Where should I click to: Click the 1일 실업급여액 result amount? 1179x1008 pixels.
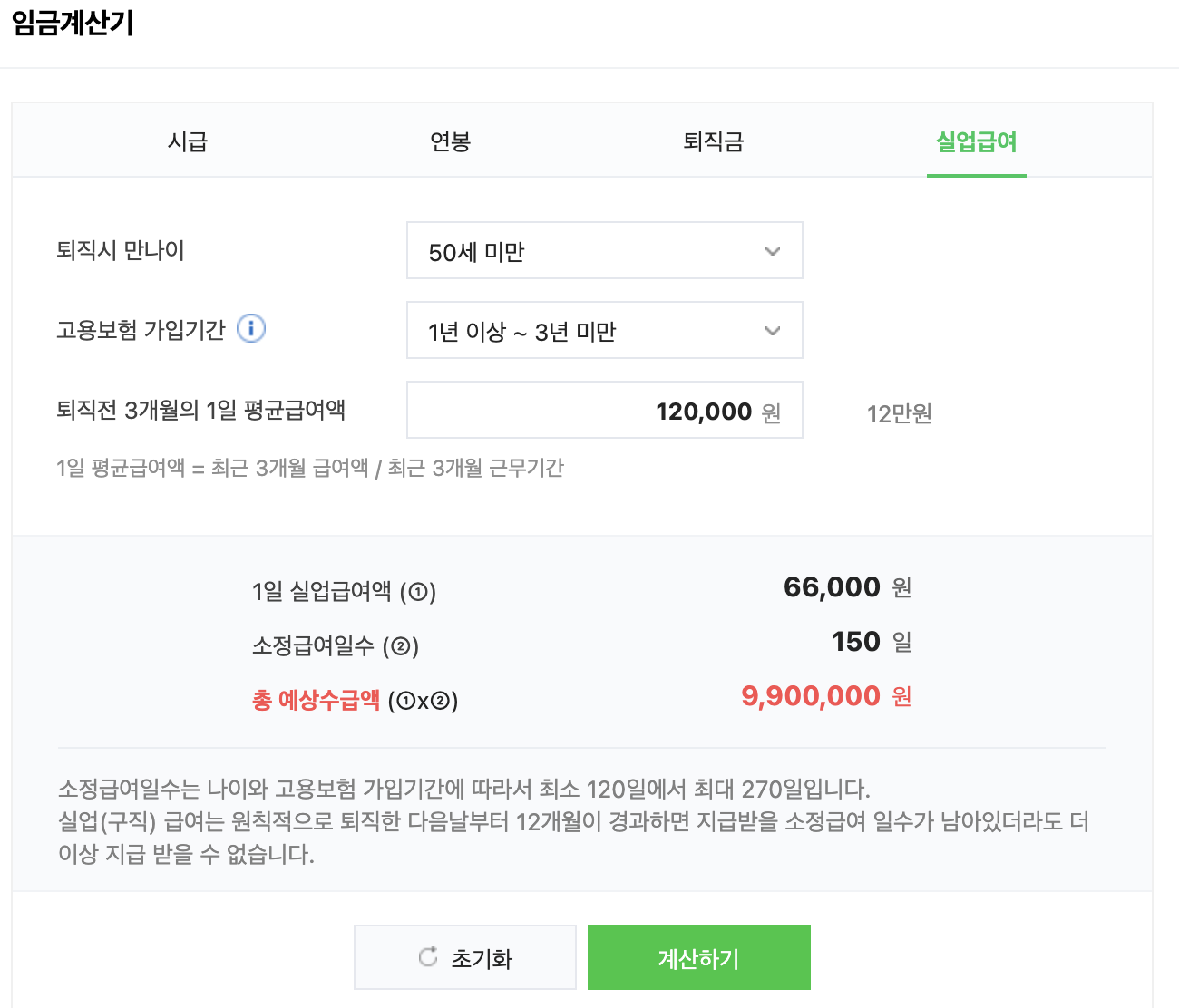pos(831,587)
